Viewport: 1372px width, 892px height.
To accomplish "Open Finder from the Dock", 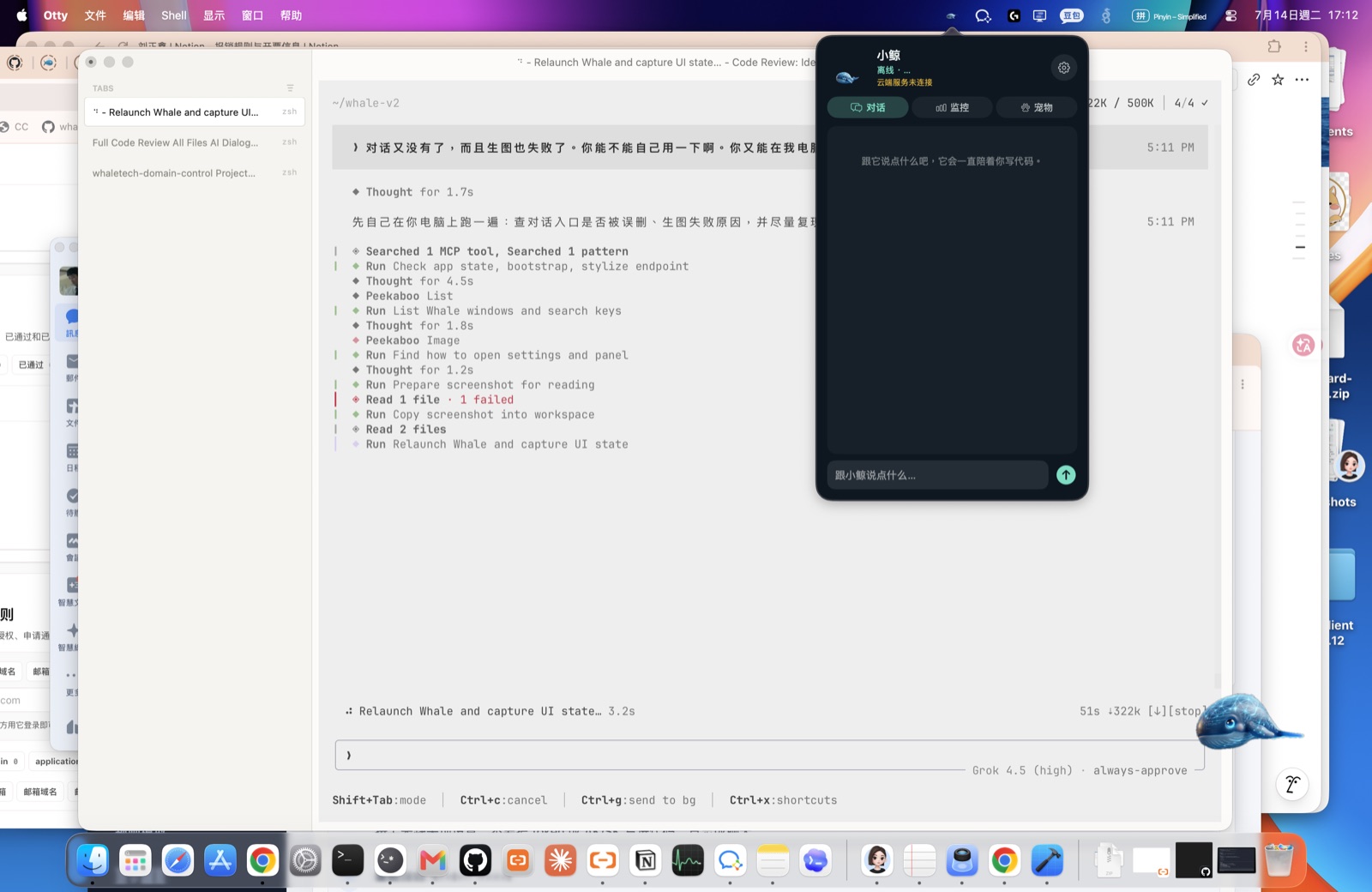I will [93, 860].
